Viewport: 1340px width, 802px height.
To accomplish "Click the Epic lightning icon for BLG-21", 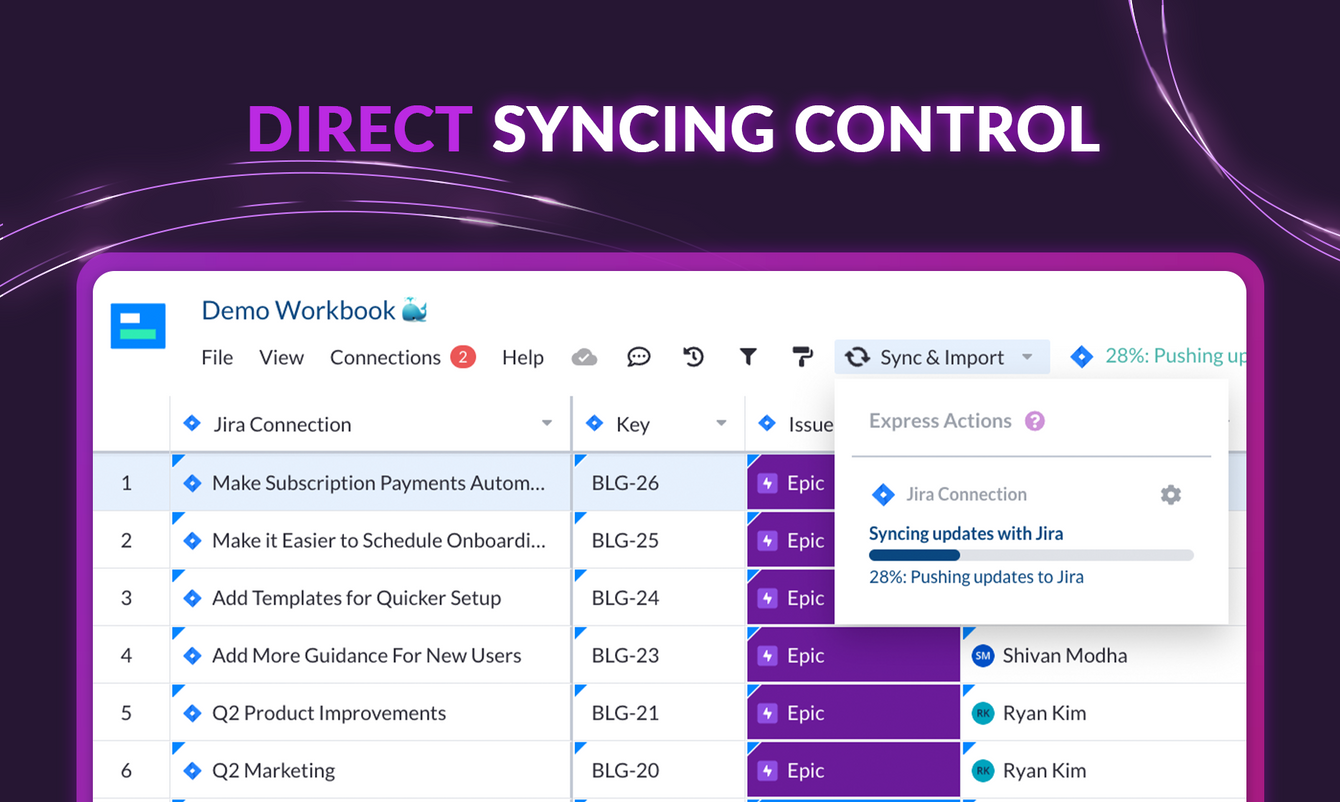I will click(x=767, y=713).
